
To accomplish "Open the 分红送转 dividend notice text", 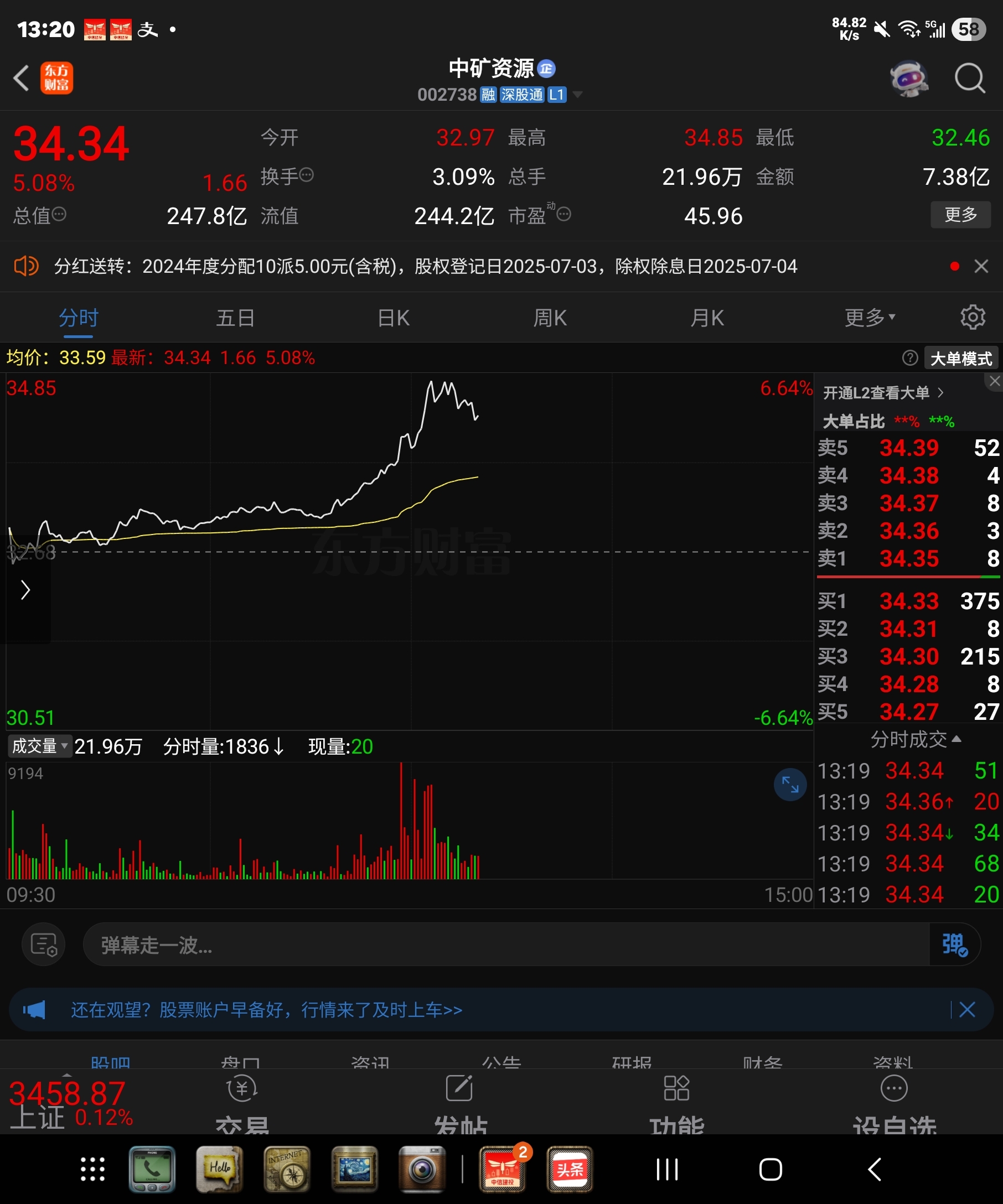I will click(426, 267).
